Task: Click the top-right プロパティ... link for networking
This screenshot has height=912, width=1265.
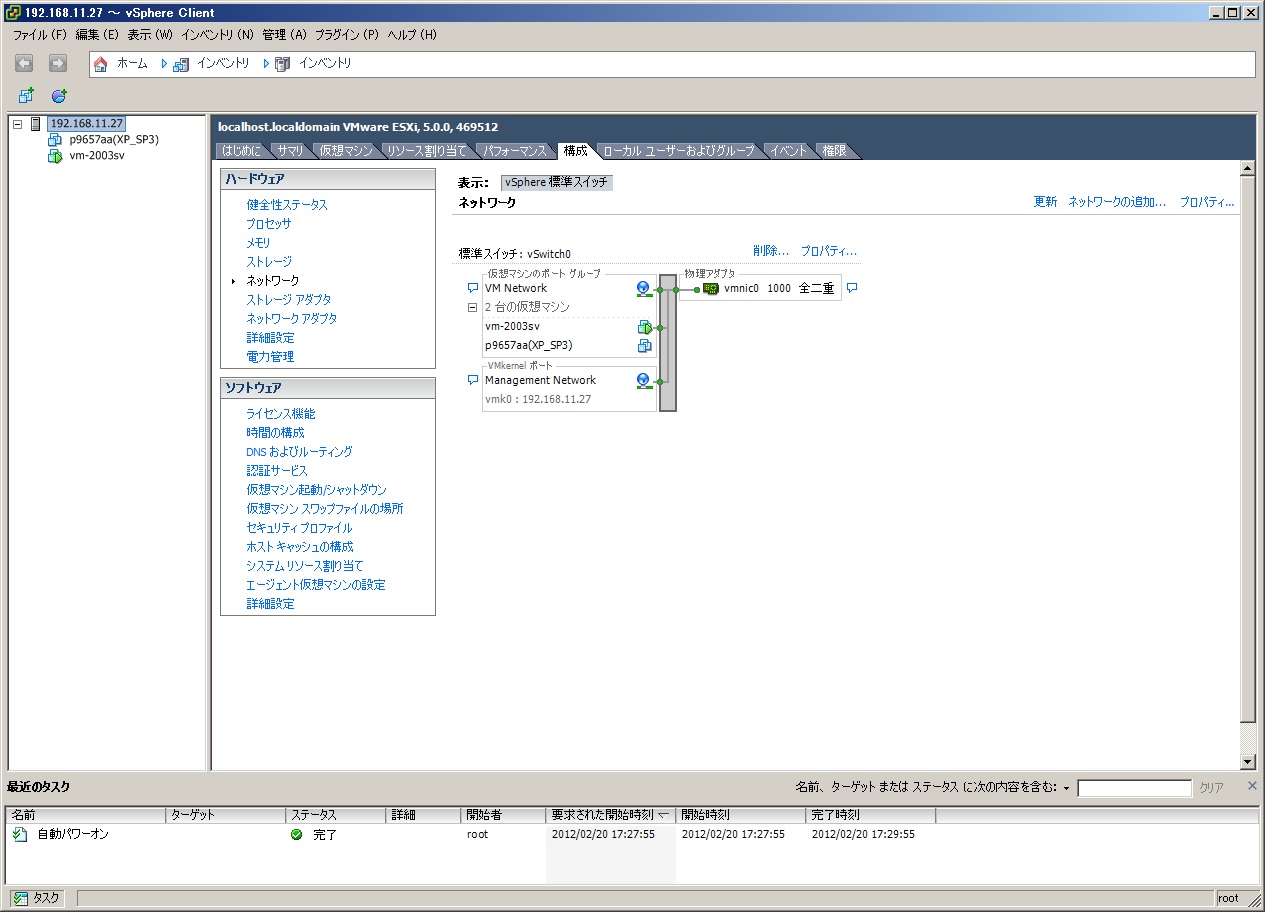Action: click(x=1207, y=202)
